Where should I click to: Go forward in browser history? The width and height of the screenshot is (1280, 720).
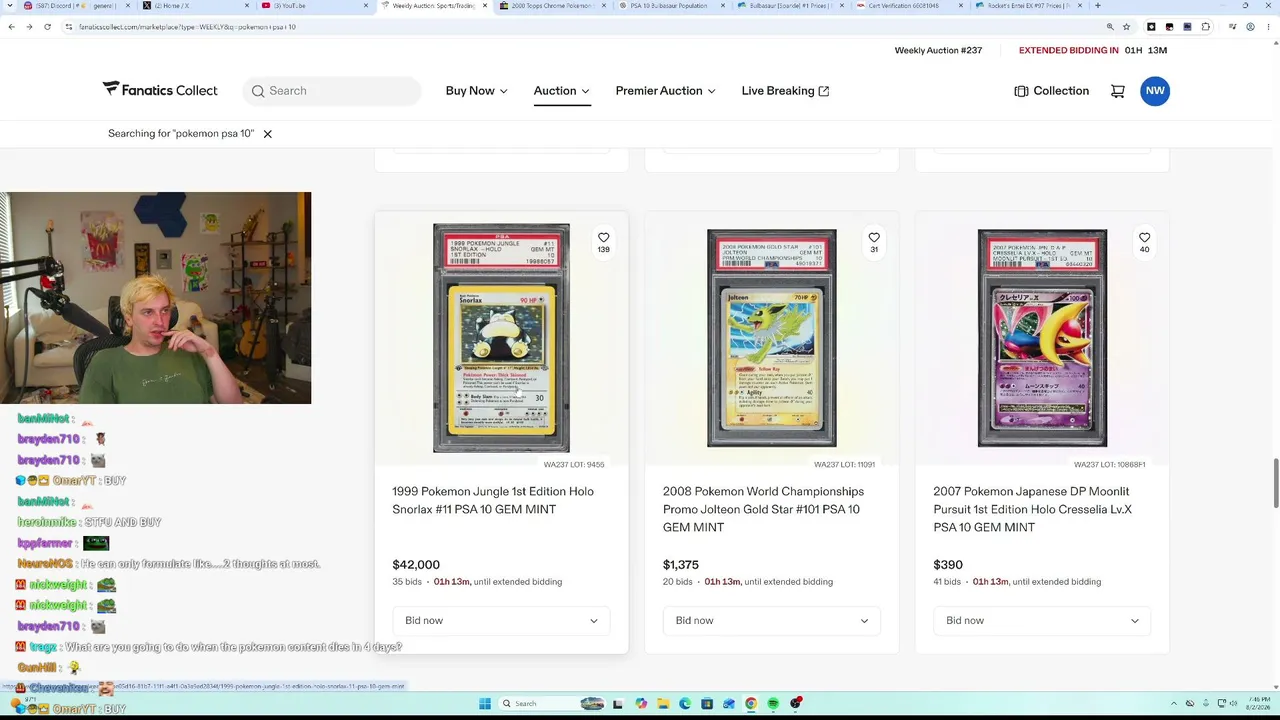(x=29, y=27)
